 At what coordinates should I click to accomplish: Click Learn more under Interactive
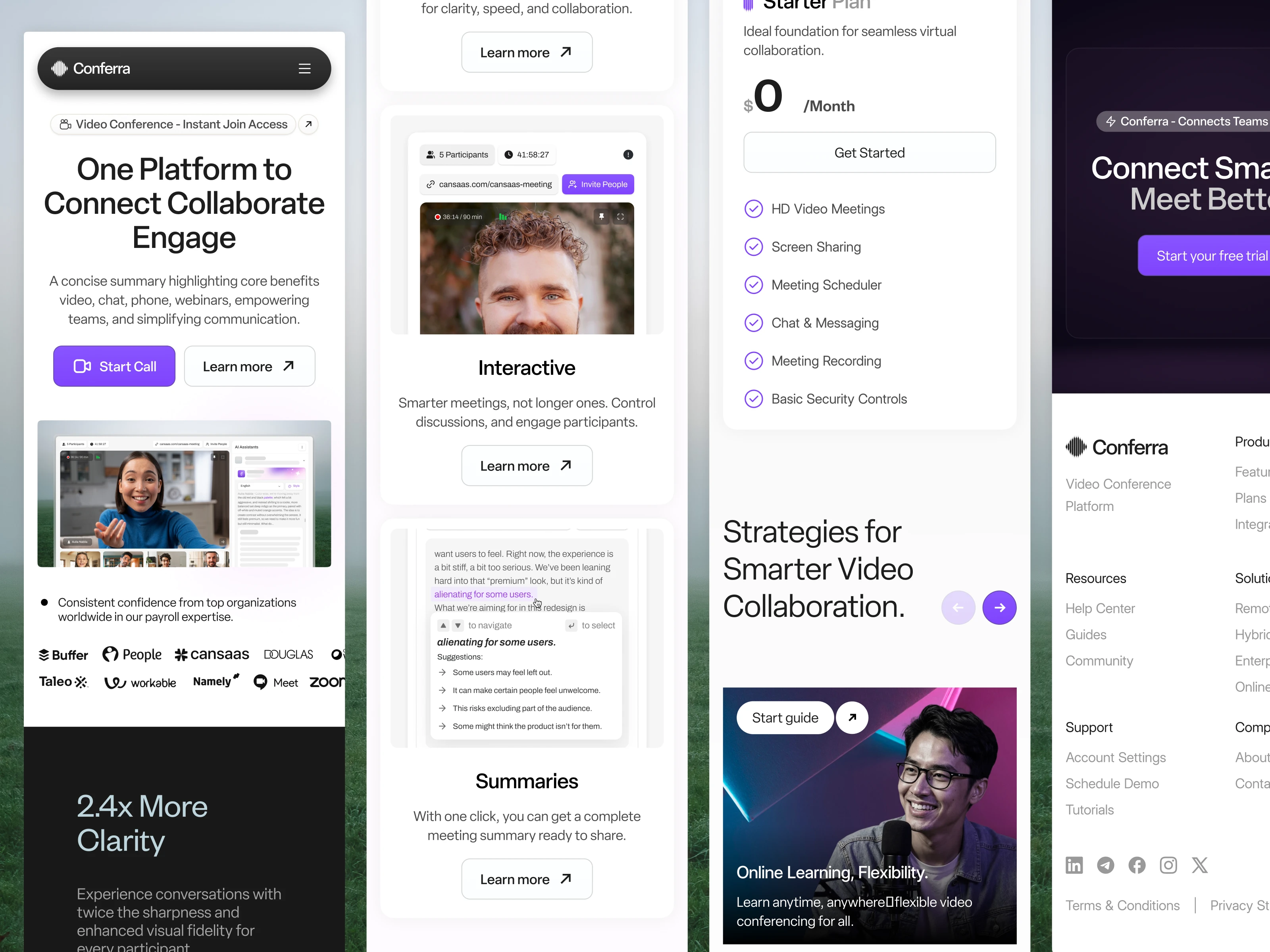click(x=527, y=465)
